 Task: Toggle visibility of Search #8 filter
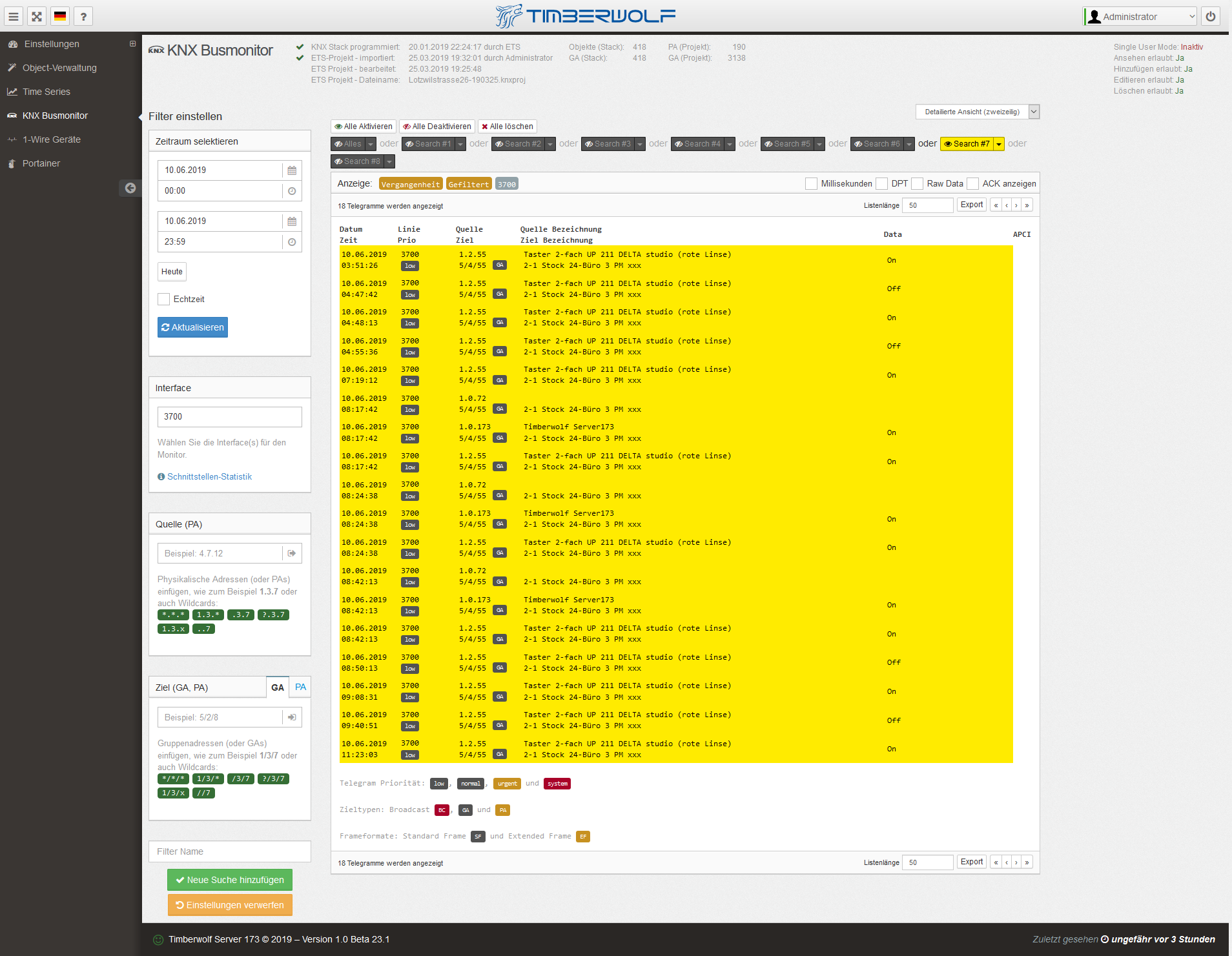(x=358, y=161)
